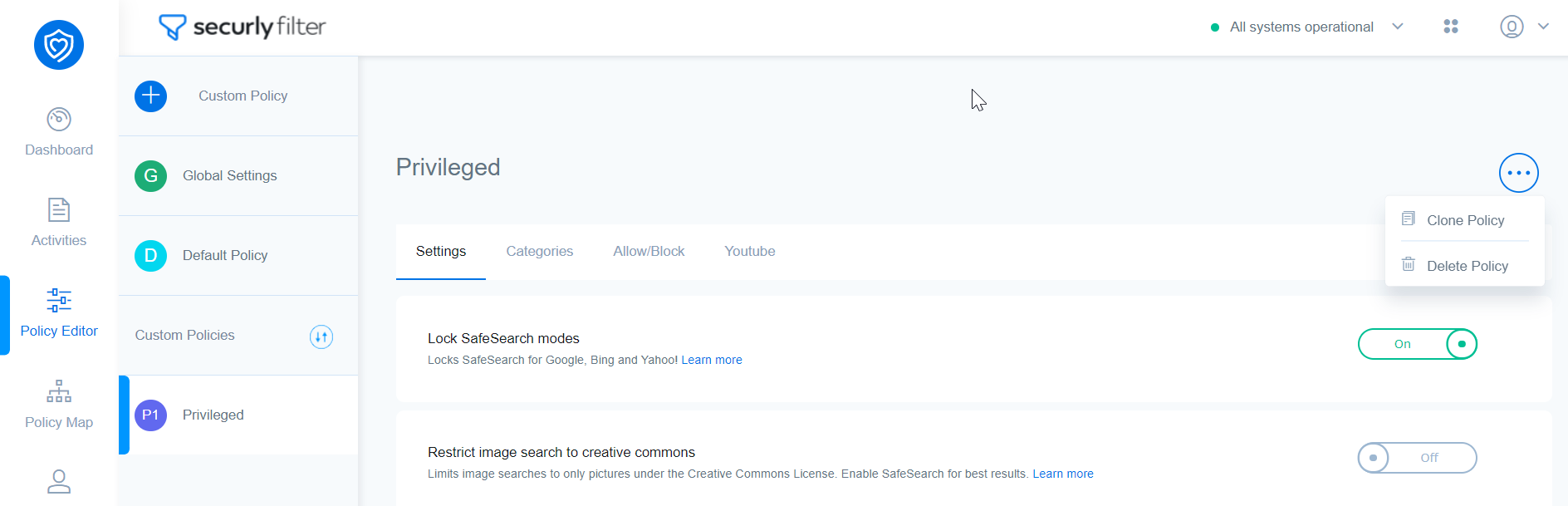The height and width of the screenshot is (506, 1568).
Task: Click the Securly shield logo
Action: click(59, 45)
